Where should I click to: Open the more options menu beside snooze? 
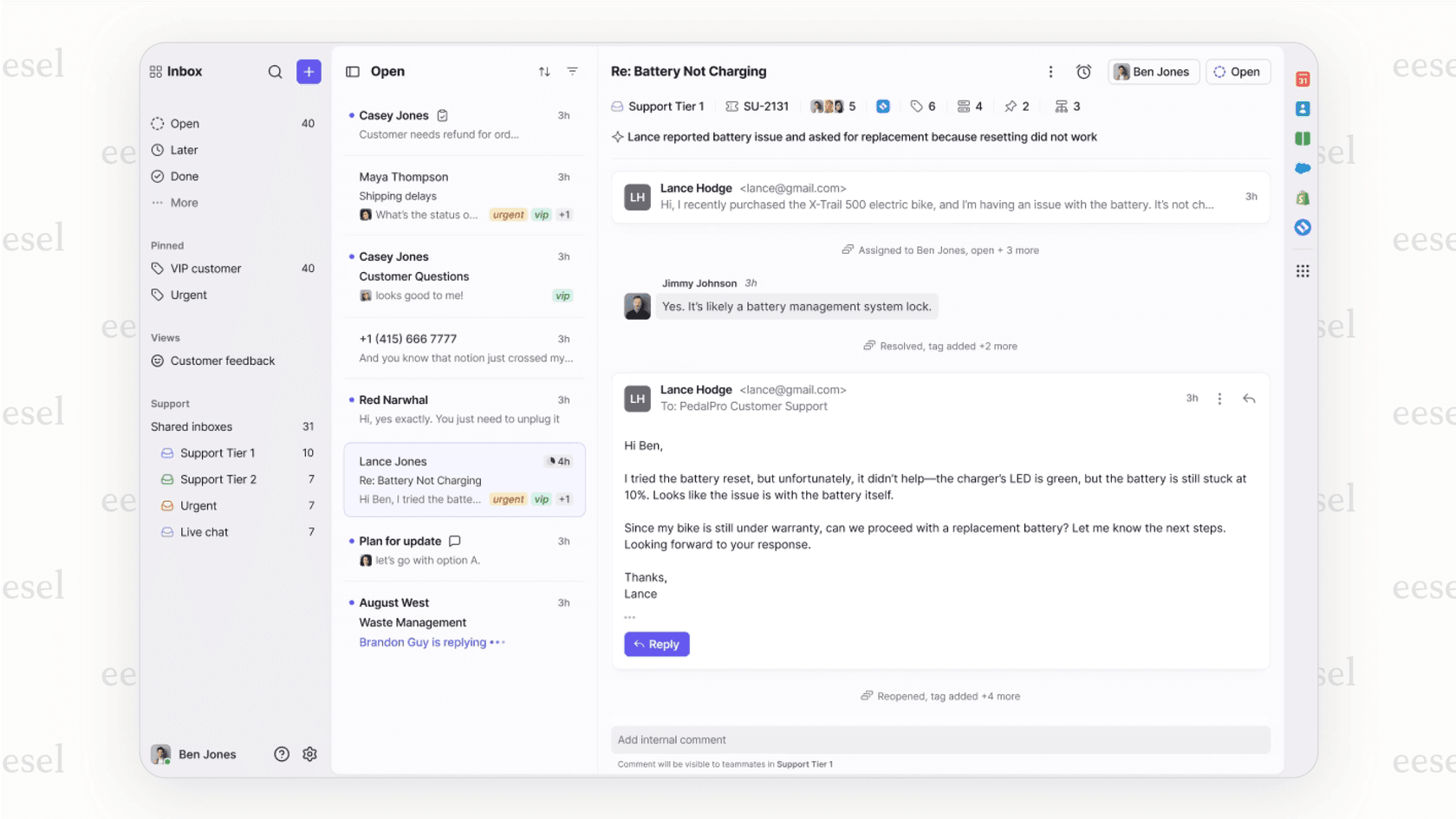click(x=1050, y=72)
